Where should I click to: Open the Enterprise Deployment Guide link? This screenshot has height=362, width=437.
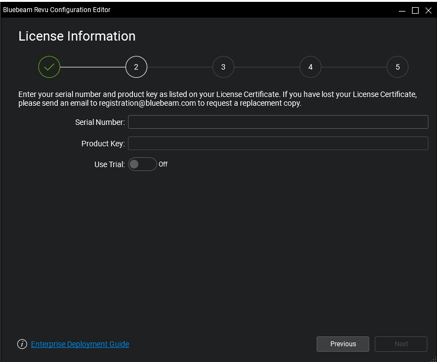click(80, 344)
